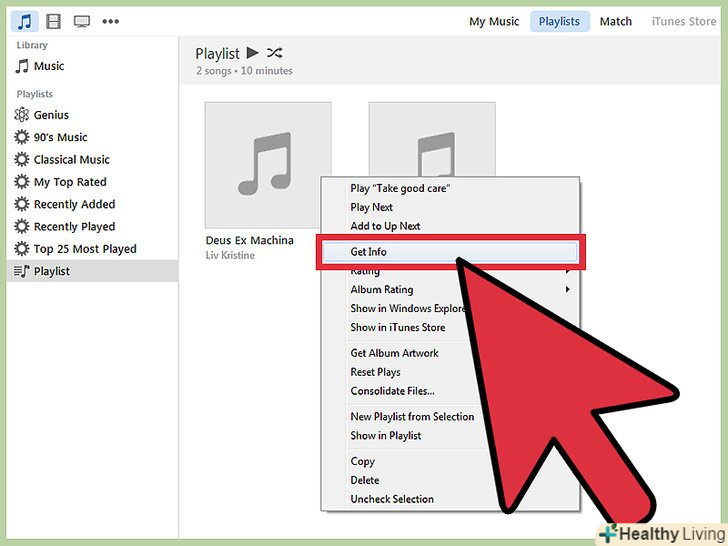
Task: Click the music note icon beside Music
Action: (x=22, y=66)
